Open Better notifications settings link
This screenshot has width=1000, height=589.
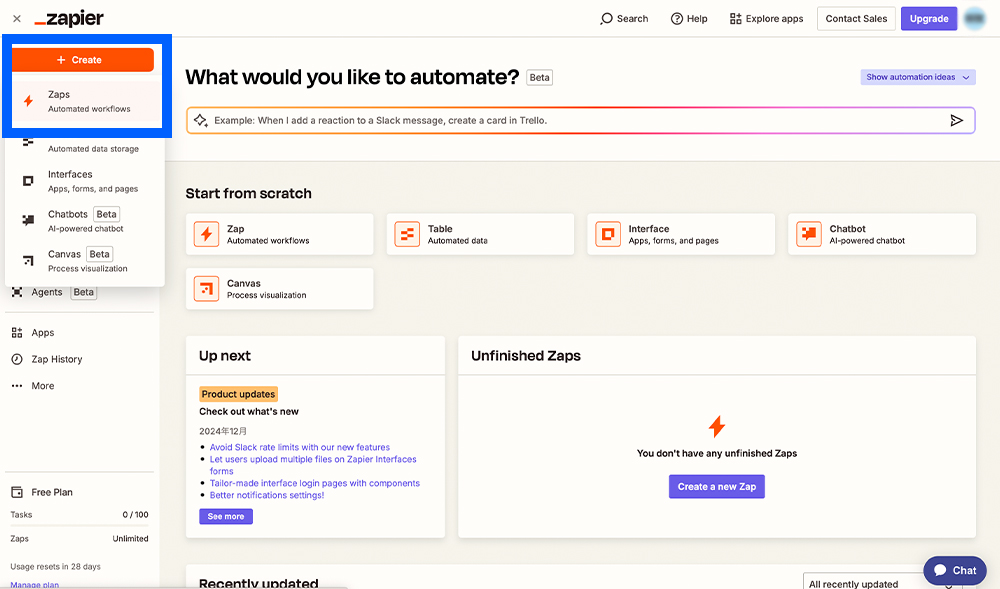[x=267, y=495]
